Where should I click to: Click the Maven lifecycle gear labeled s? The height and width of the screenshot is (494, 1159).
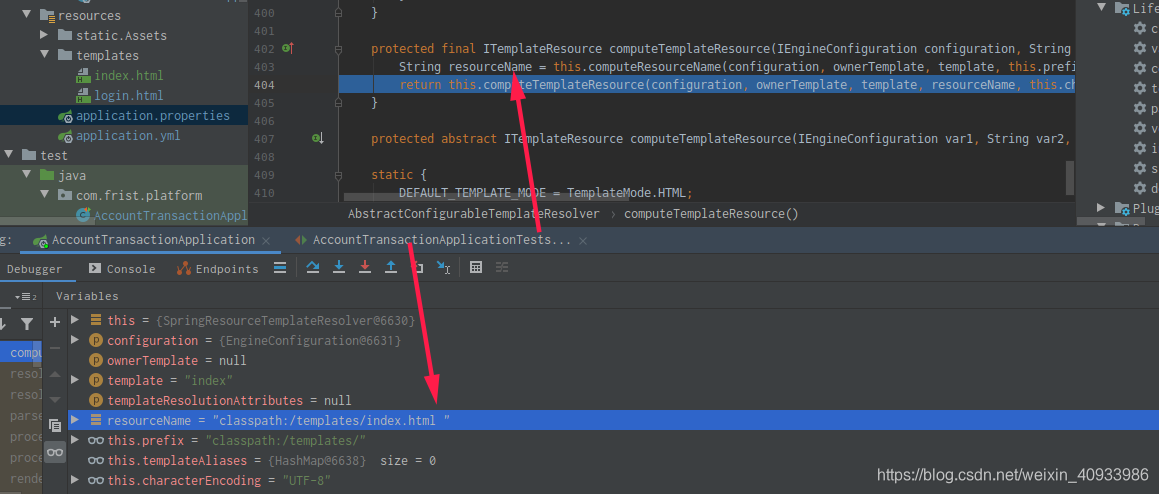1141,168
